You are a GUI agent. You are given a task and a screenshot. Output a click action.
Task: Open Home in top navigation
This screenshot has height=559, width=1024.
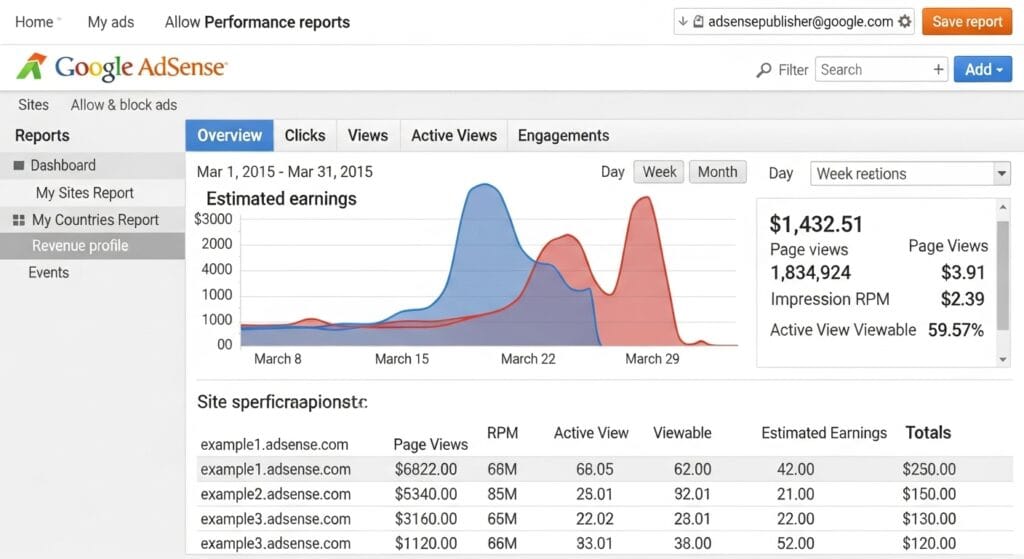pos(34,22)
